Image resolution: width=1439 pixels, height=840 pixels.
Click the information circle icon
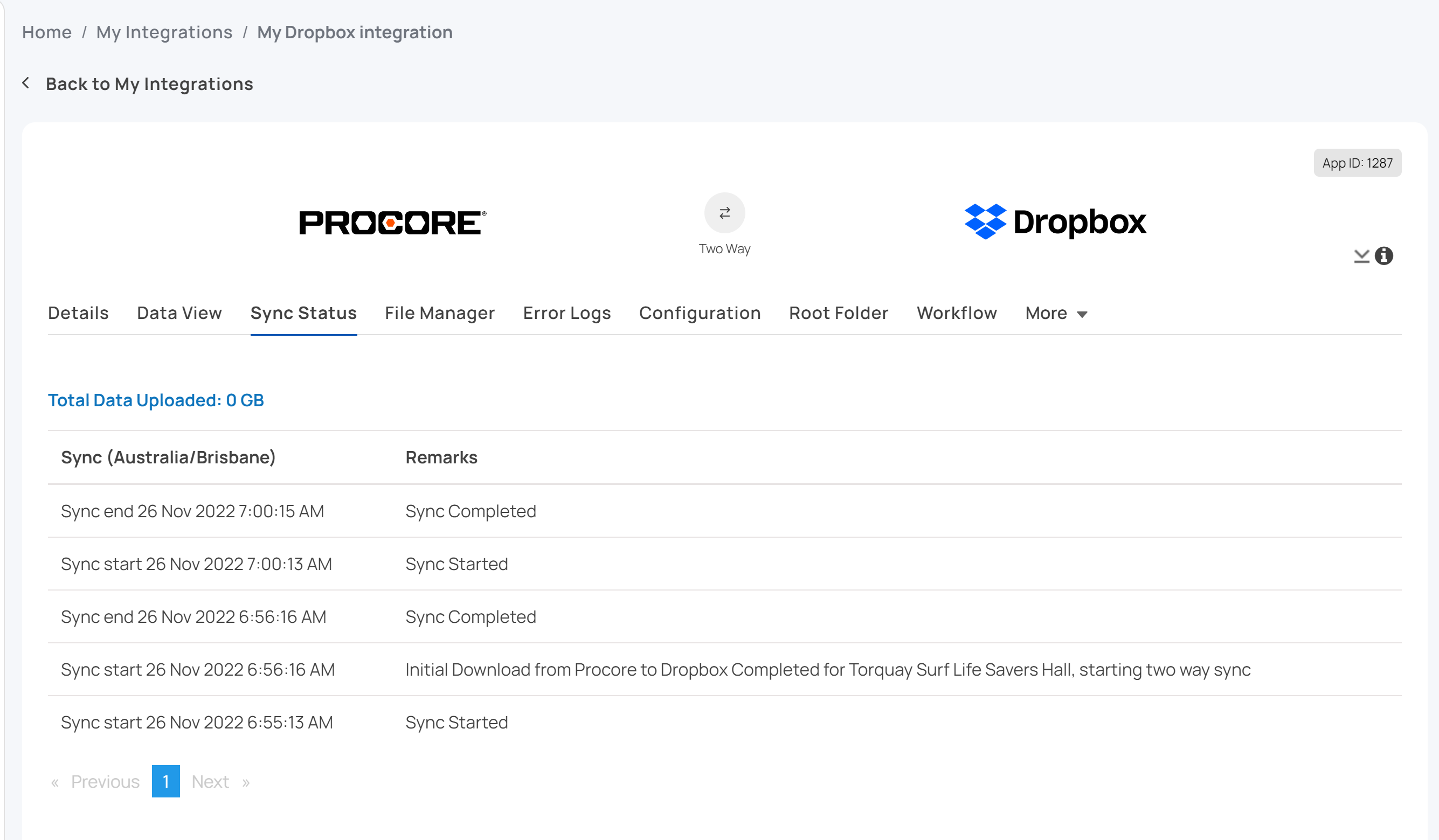[1383, 256]
